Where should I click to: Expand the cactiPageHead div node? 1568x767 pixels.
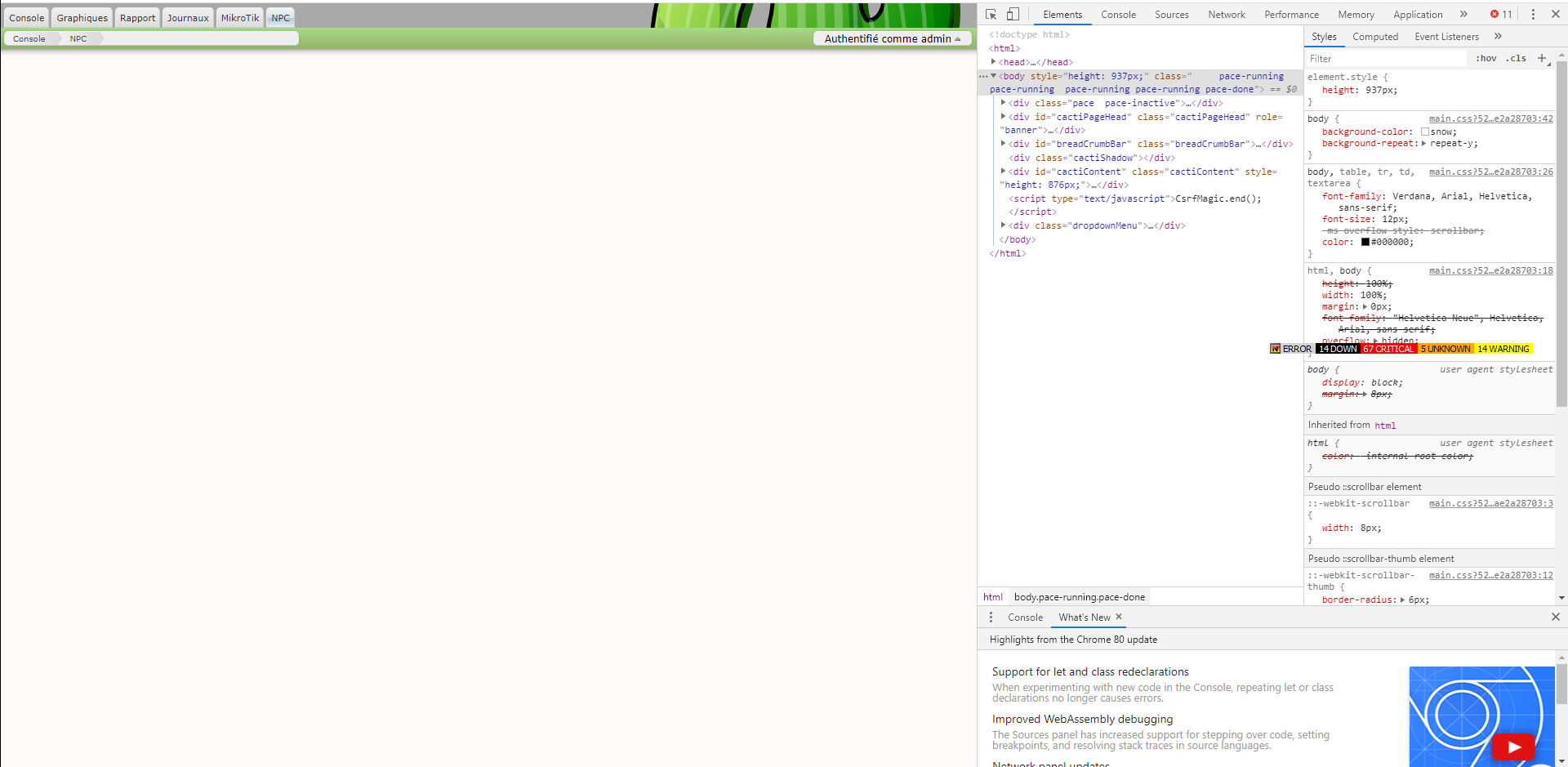point(1004,117)
